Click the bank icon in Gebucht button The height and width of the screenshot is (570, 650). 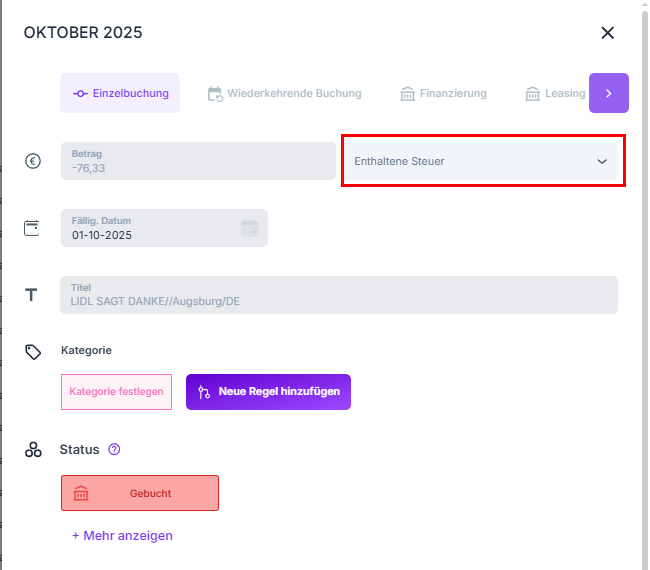[x=81, y=494]
